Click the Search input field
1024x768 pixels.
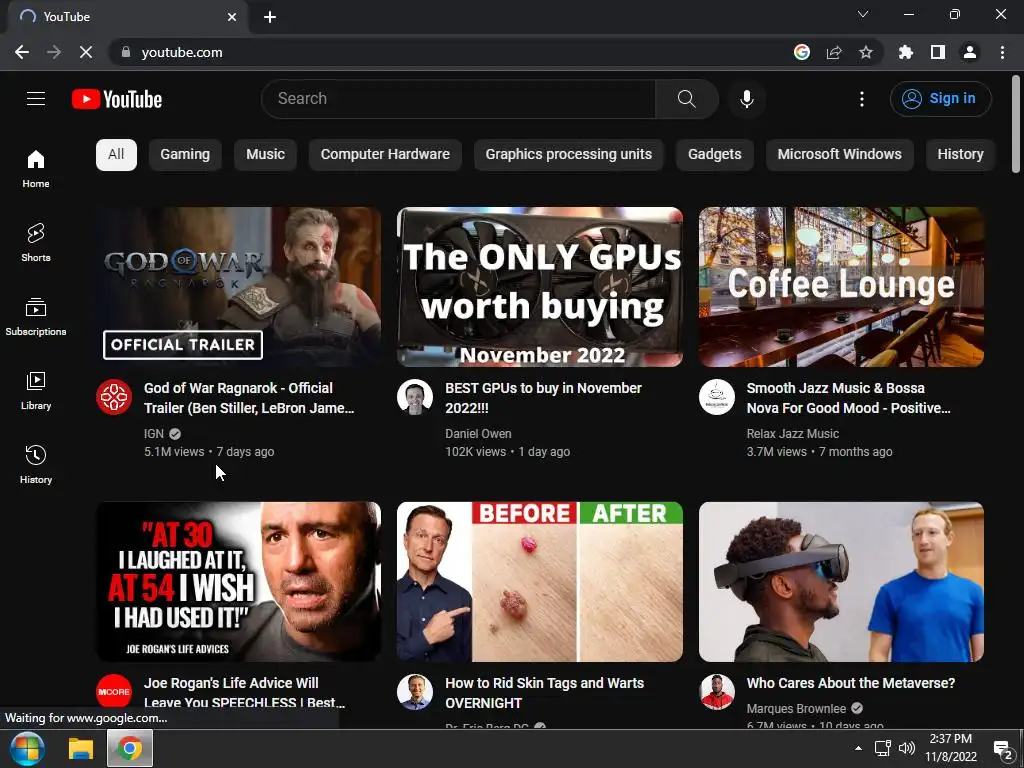(x=458, y=99)
